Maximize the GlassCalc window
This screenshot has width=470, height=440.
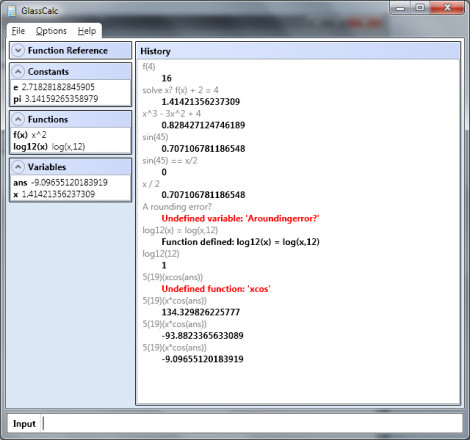pyautogui.click(x=420, y=8)
